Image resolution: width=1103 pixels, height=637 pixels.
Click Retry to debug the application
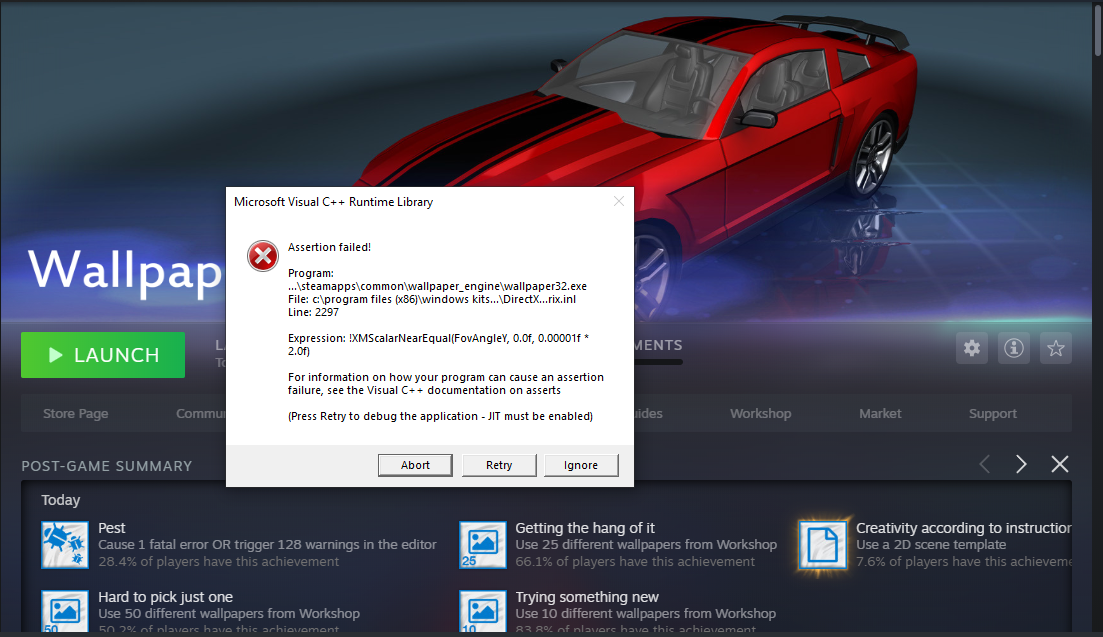(499, 465)
